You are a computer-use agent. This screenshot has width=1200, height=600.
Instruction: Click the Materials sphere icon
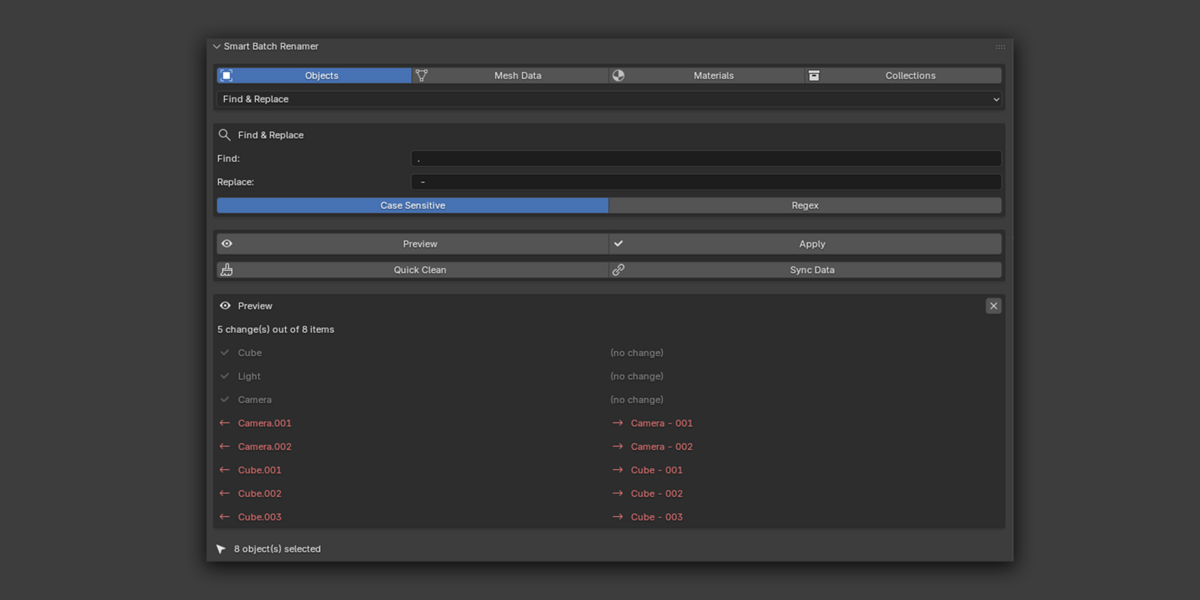point(618,75)
